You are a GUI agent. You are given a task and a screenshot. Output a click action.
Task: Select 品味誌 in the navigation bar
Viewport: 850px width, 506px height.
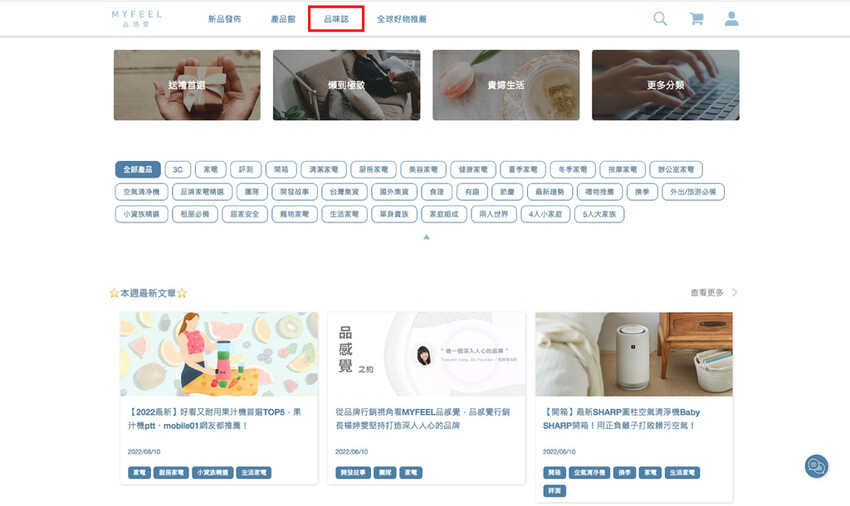(x=336, y=19)
